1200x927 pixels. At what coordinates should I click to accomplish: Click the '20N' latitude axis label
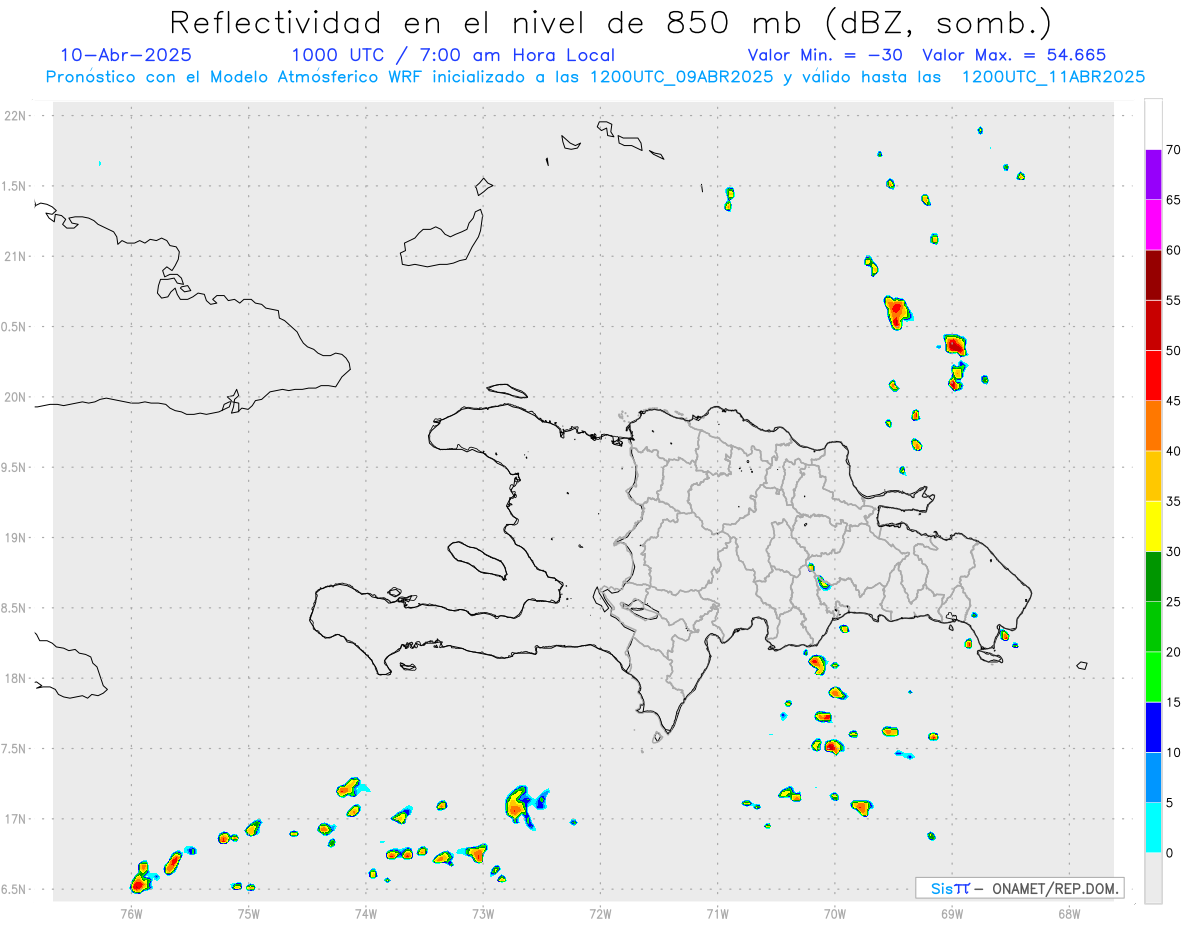[x=16, y=397]
